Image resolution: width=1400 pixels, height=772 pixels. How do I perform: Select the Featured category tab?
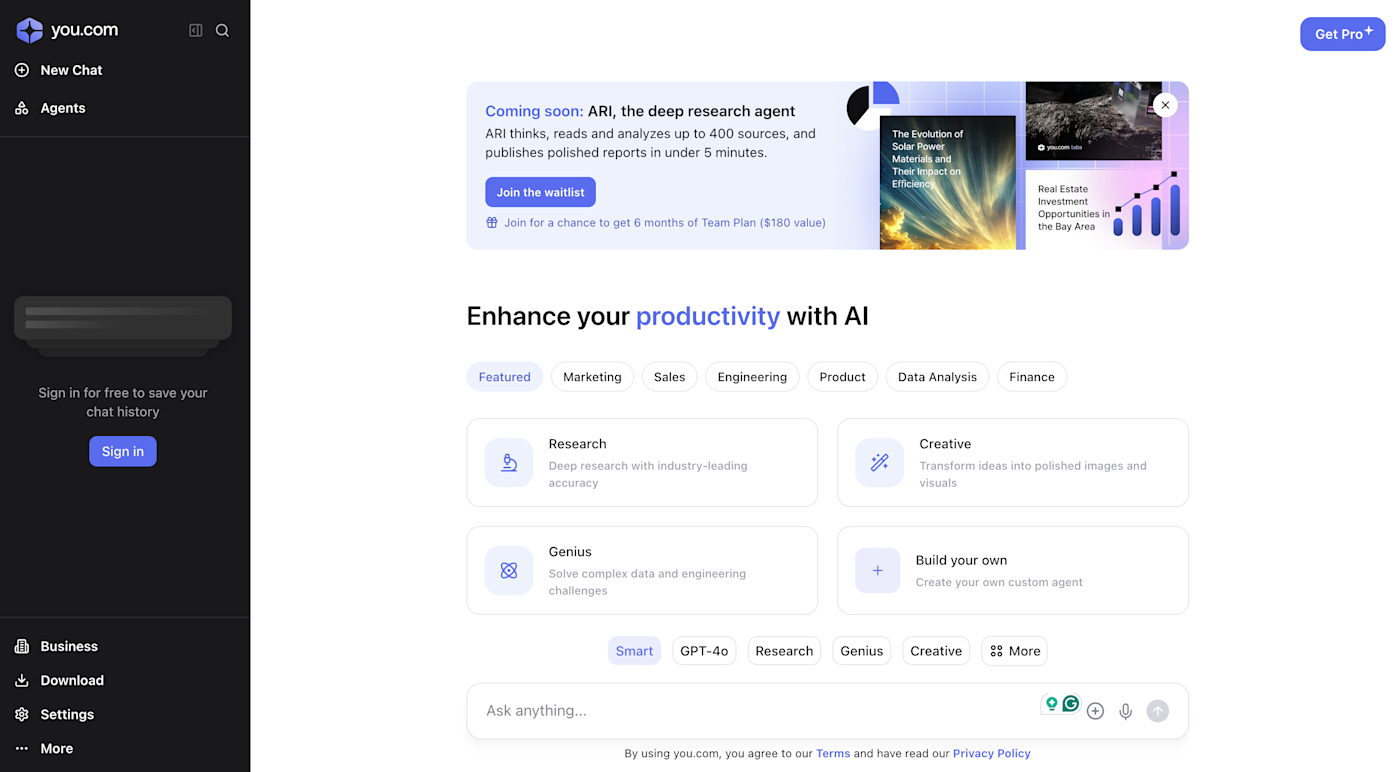coord(505,377)
